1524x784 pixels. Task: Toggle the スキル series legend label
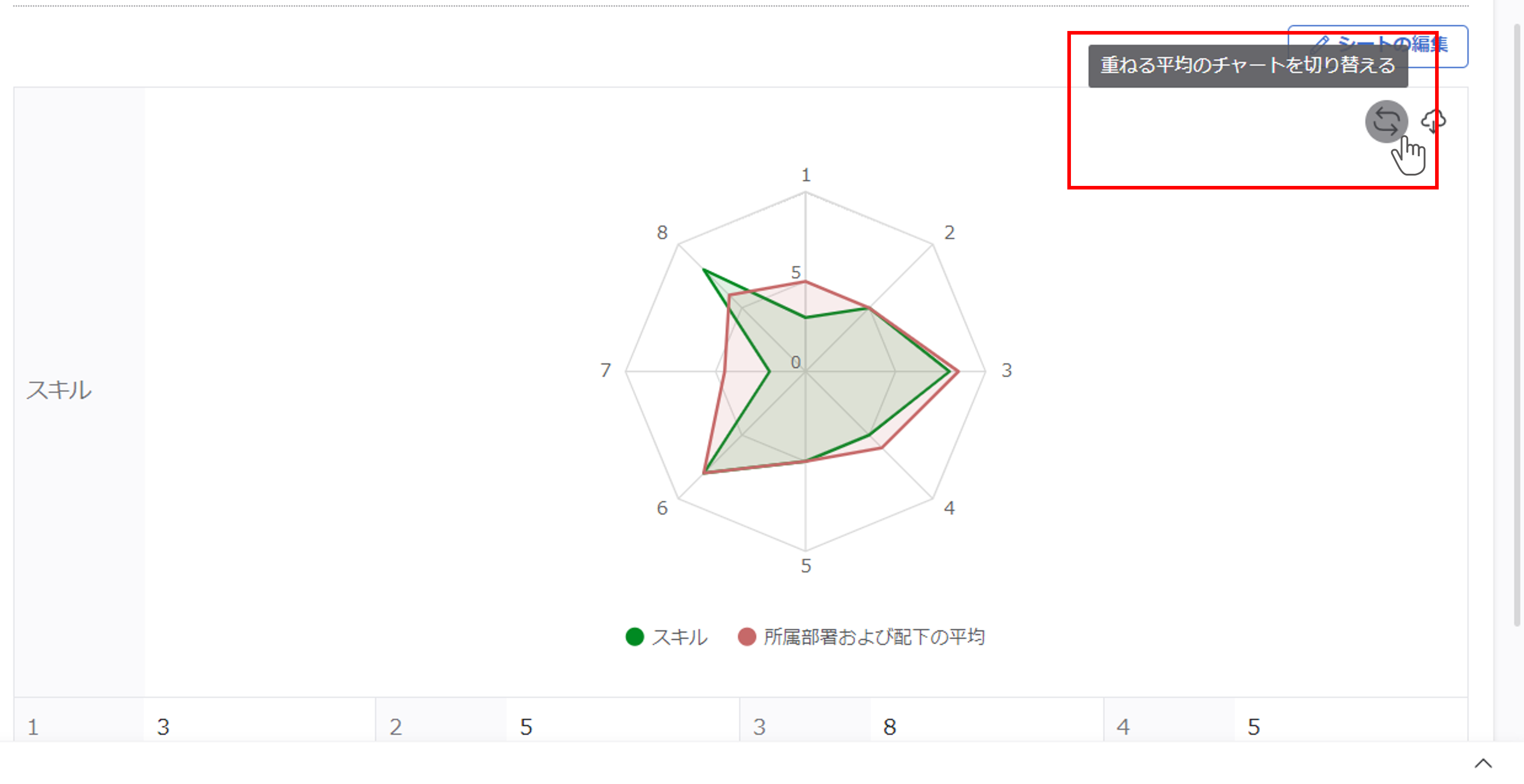[x=679, y=637]
